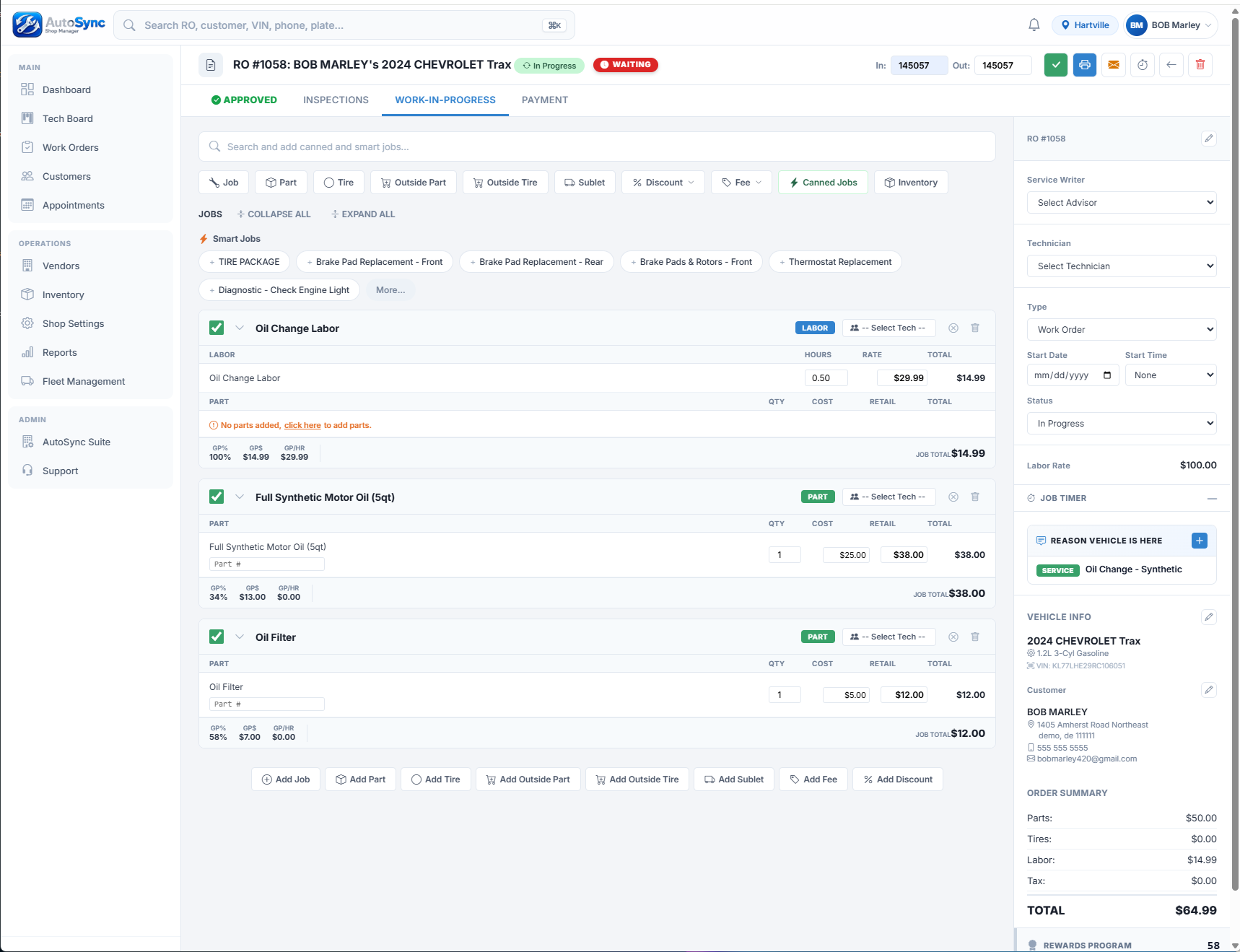Click the Canned Jobs button
The height and width of the screenshot is (952, 1240).
[823, 183]
